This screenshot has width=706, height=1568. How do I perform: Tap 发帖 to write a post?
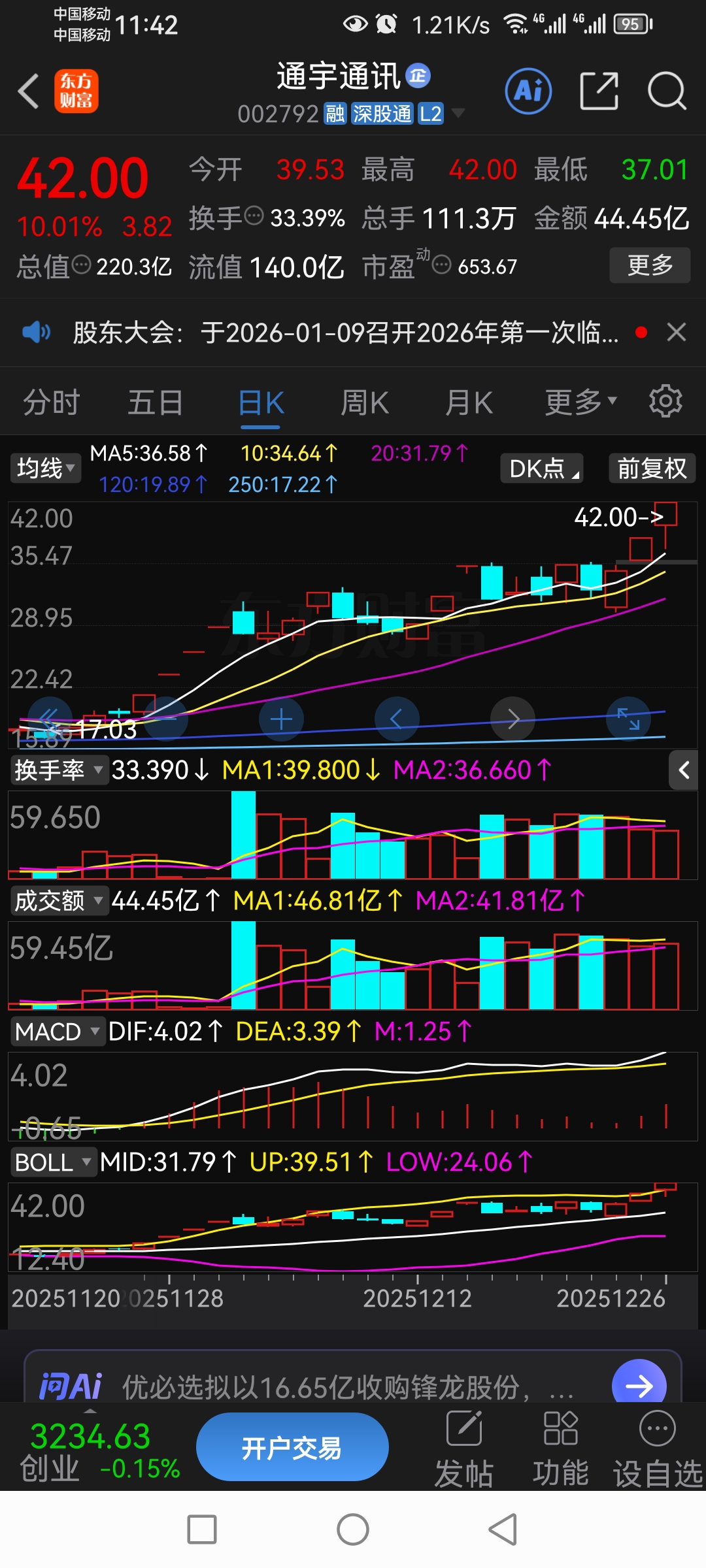463,1449
